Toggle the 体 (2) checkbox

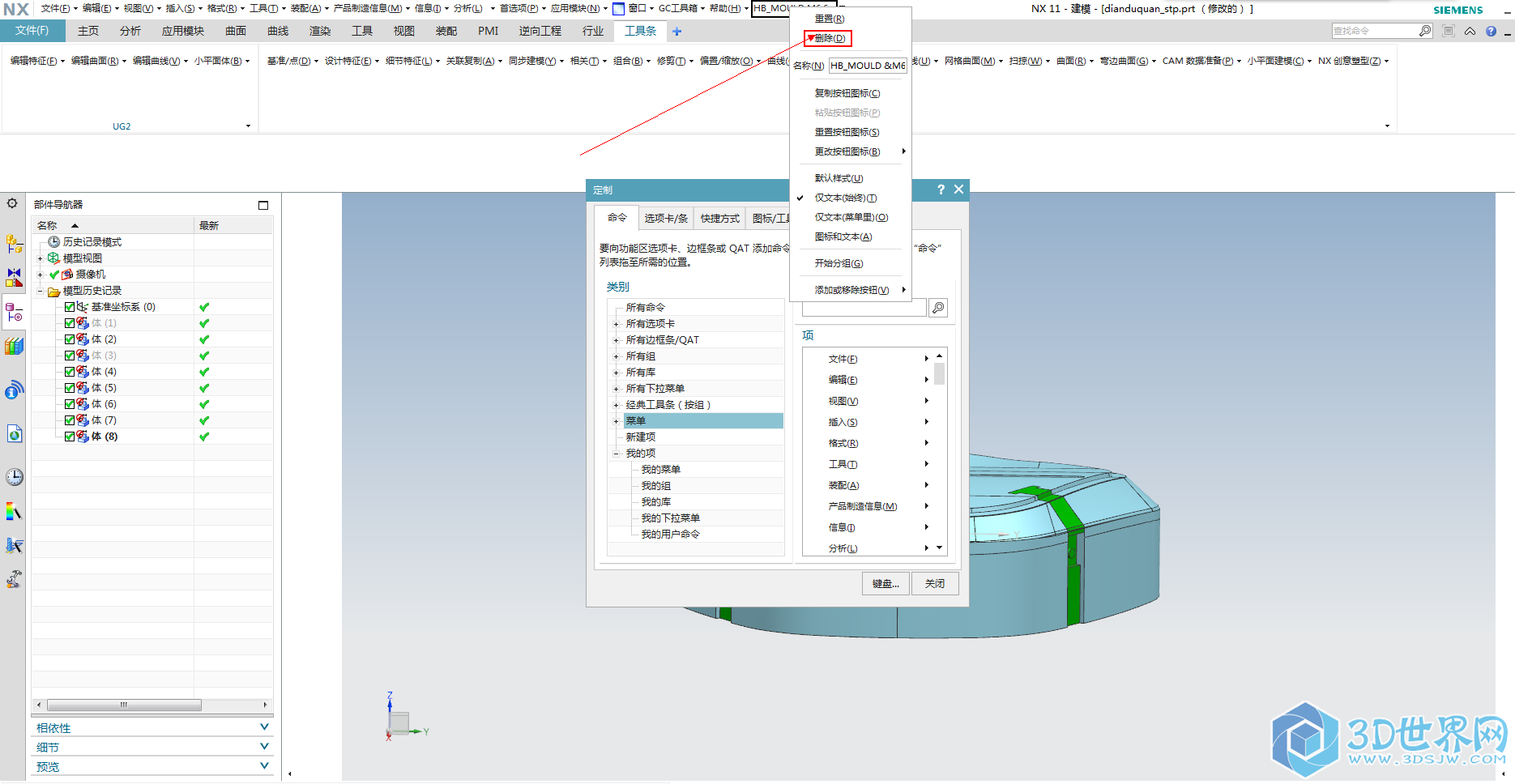[x=70, y=339]
